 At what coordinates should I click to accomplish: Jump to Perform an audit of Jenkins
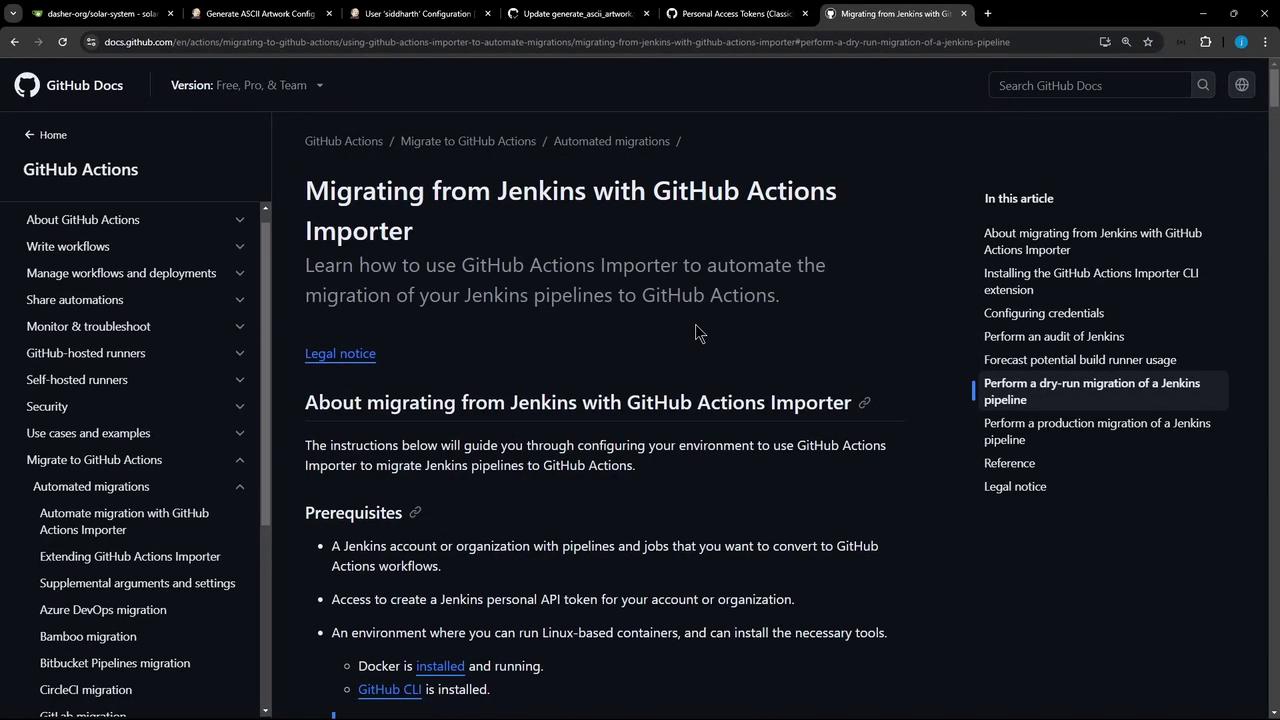[1054, 337]
